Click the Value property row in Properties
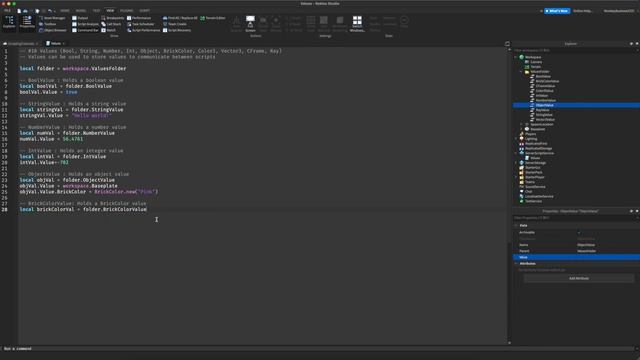Screen dimensions: 640x360 click(x=576, y=258)
